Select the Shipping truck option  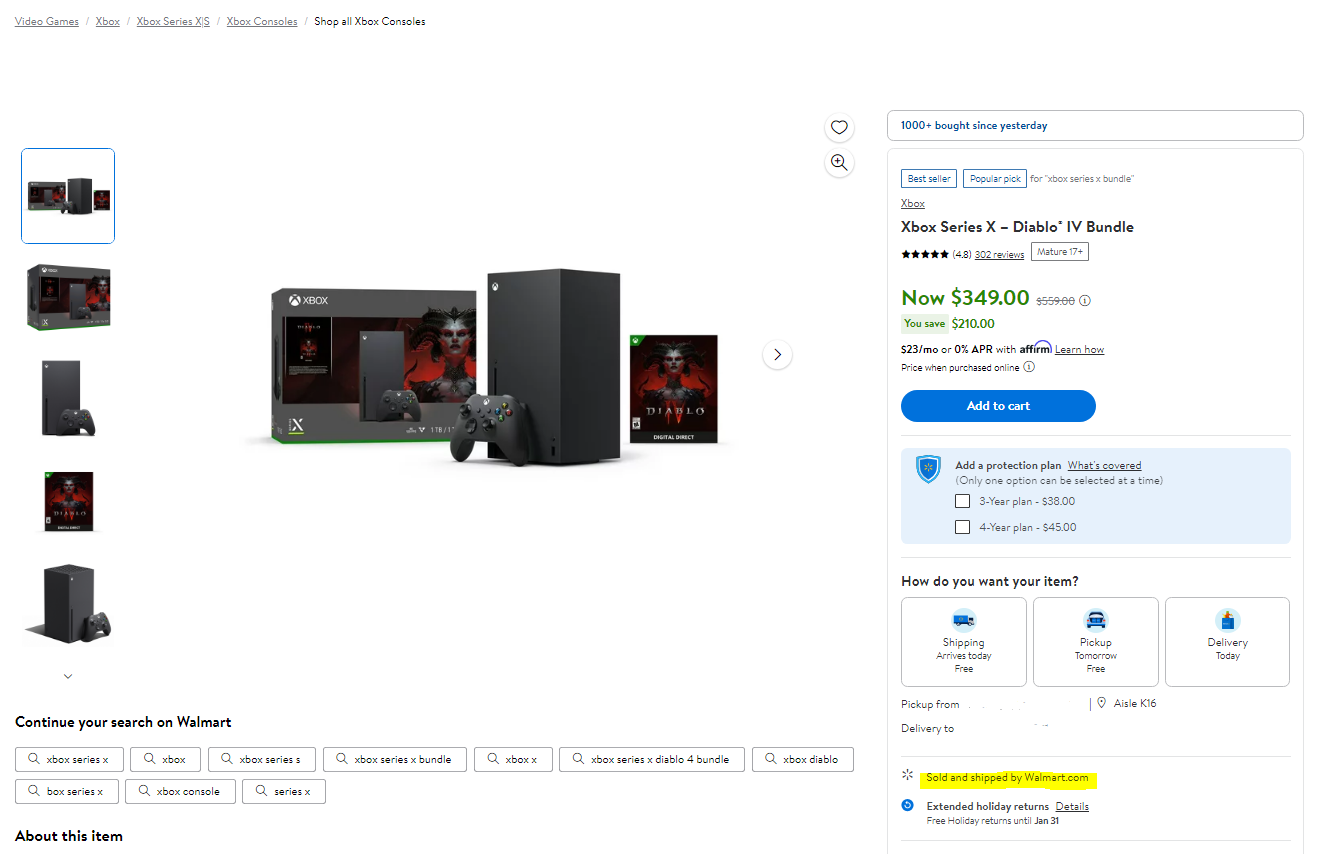pos(963,641)
